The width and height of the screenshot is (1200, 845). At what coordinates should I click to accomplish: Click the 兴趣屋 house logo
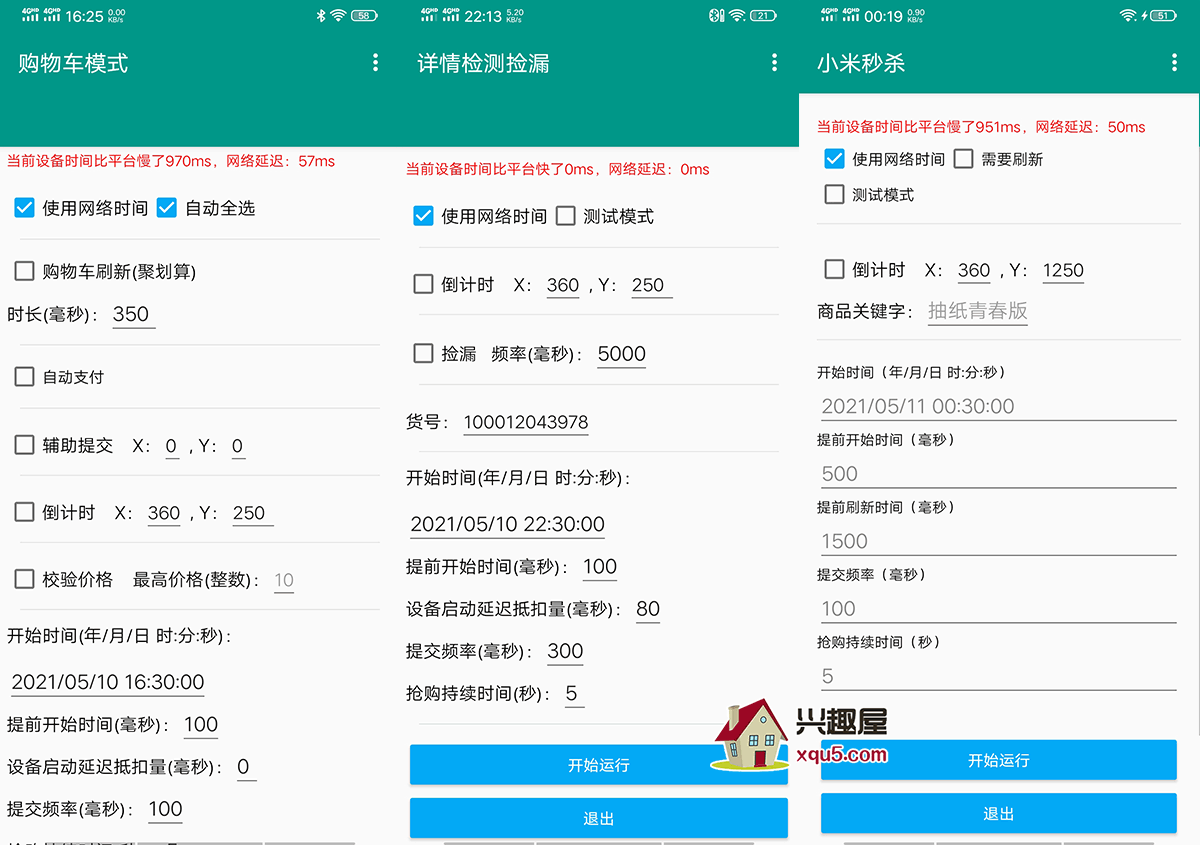coord(750,736)
